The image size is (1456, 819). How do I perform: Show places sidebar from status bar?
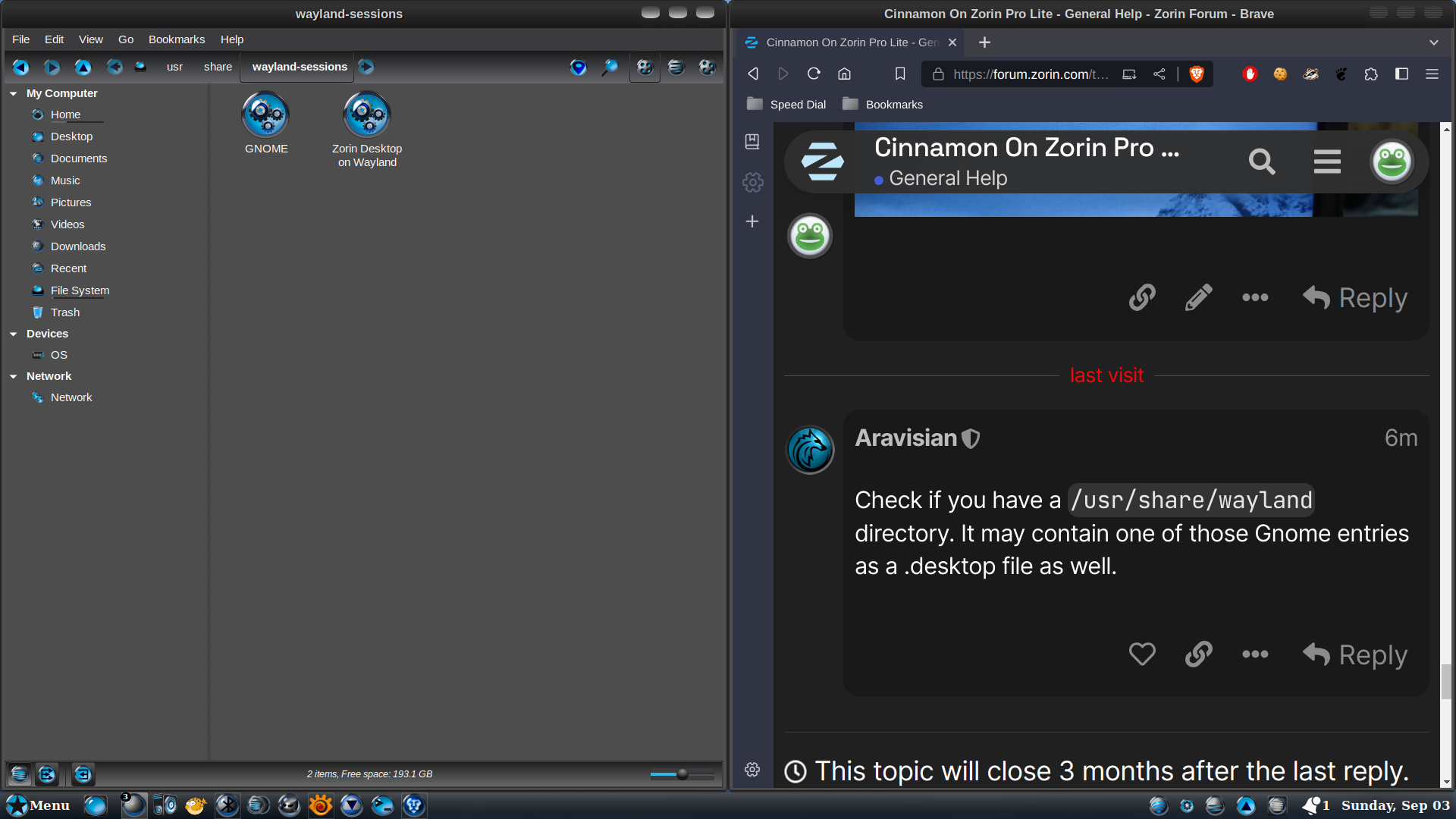point(20,774)
